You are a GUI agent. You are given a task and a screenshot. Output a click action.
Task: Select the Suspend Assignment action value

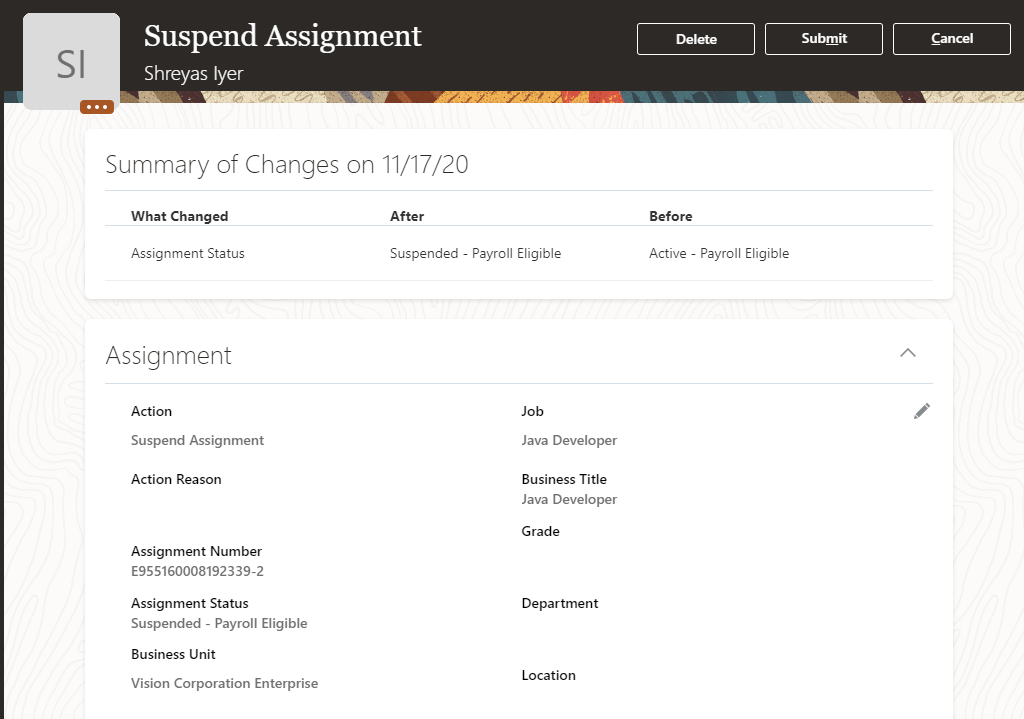pos(197,440)
